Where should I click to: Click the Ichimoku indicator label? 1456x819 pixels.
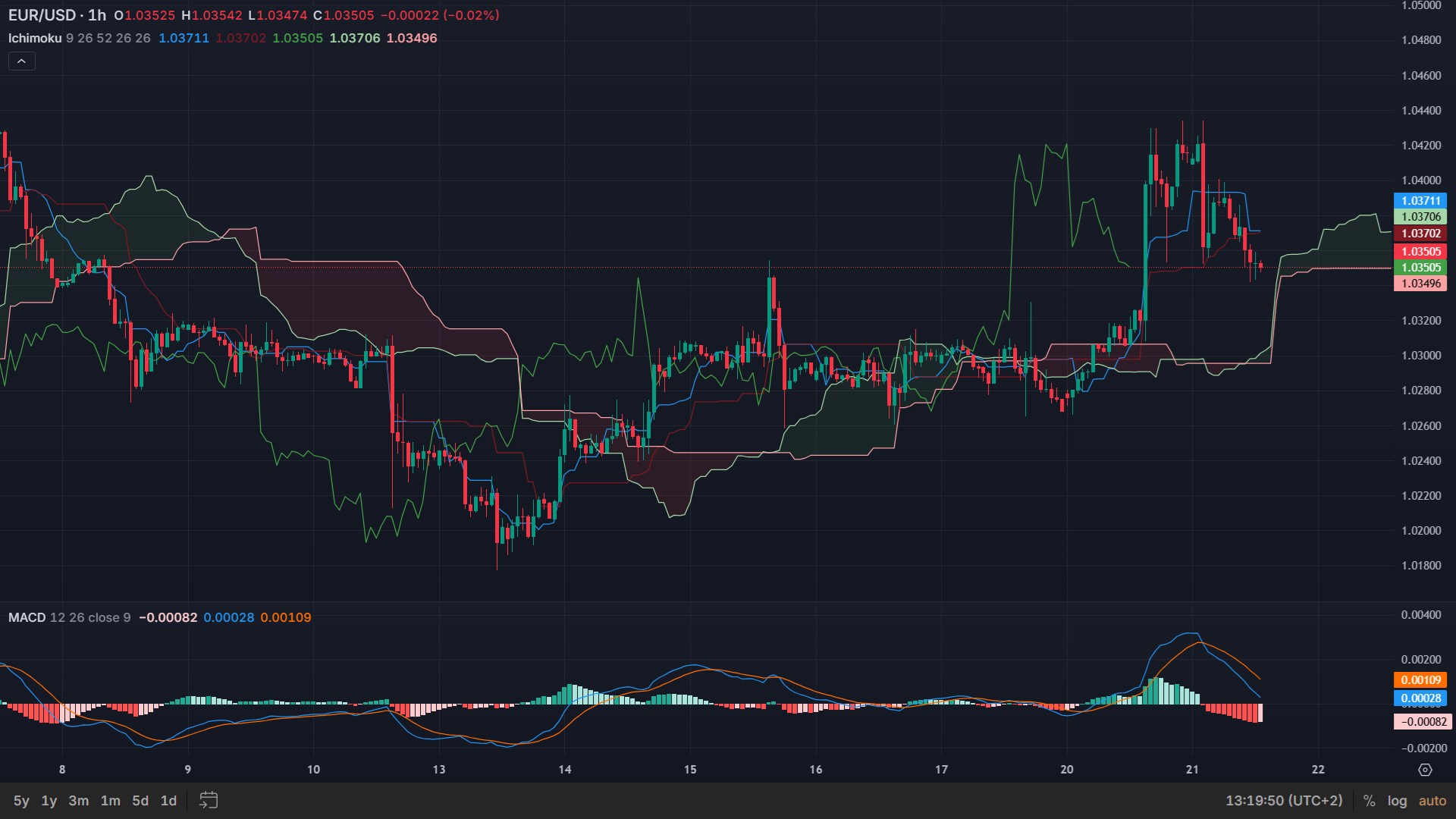pyautogui.click(x=35, y=38)
